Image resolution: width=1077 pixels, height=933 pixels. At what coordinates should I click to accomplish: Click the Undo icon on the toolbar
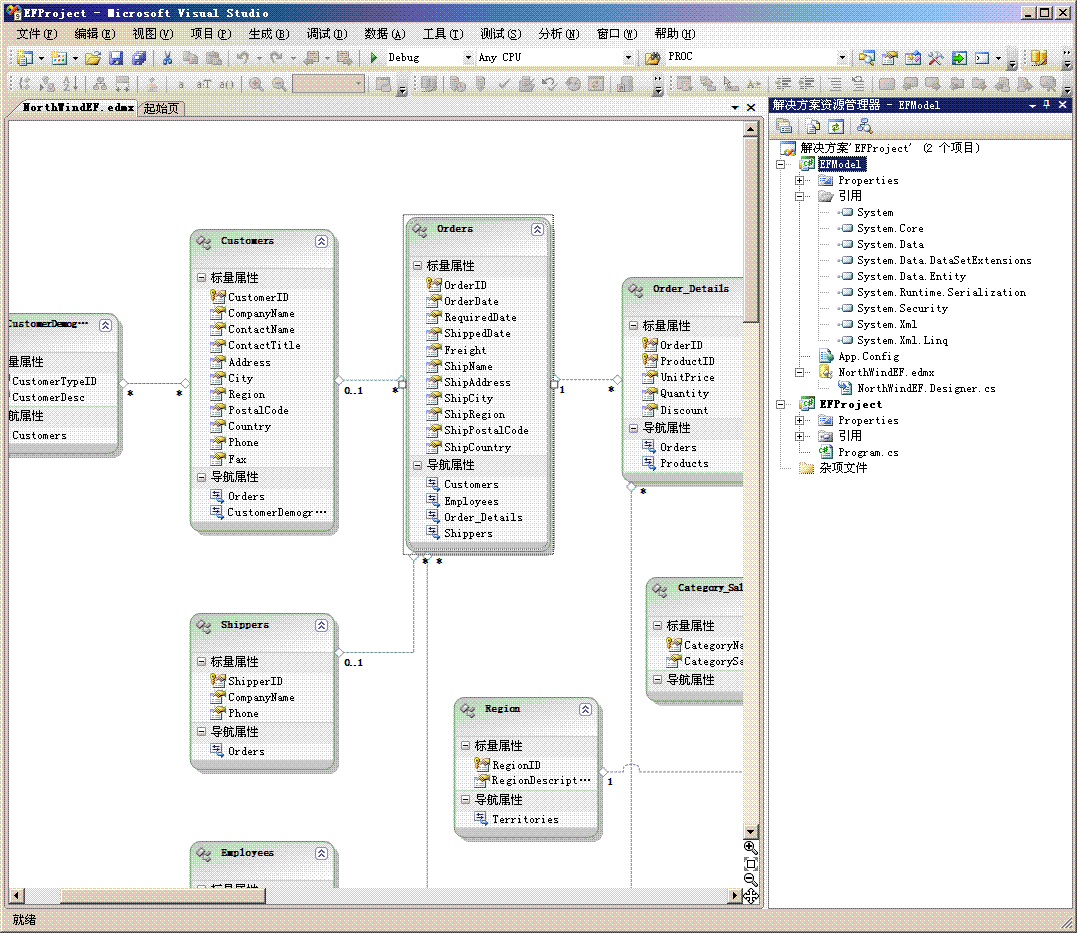[x=245, y=57]
